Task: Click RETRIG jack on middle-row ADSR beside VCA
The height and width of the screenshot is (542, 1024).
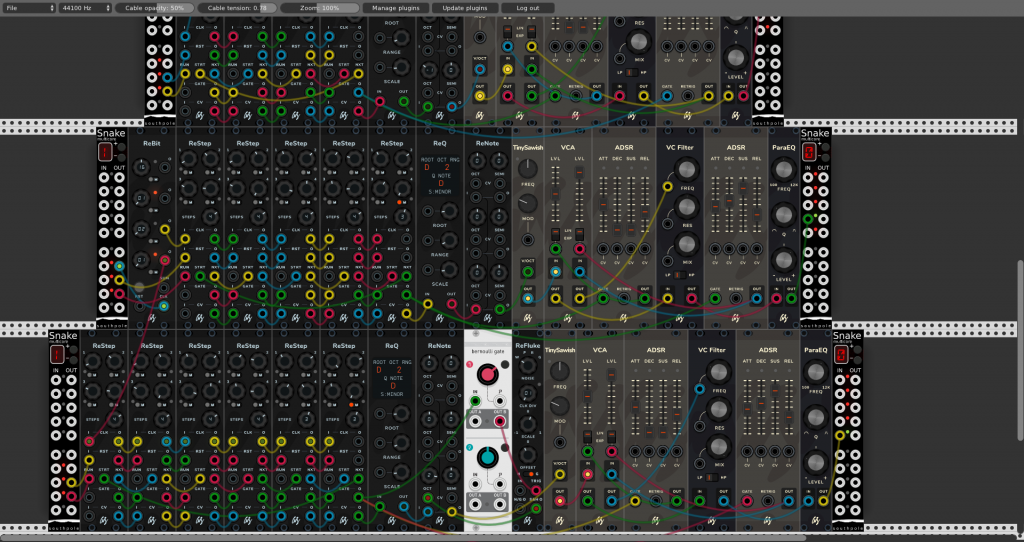Action: (x=624, y=299)
